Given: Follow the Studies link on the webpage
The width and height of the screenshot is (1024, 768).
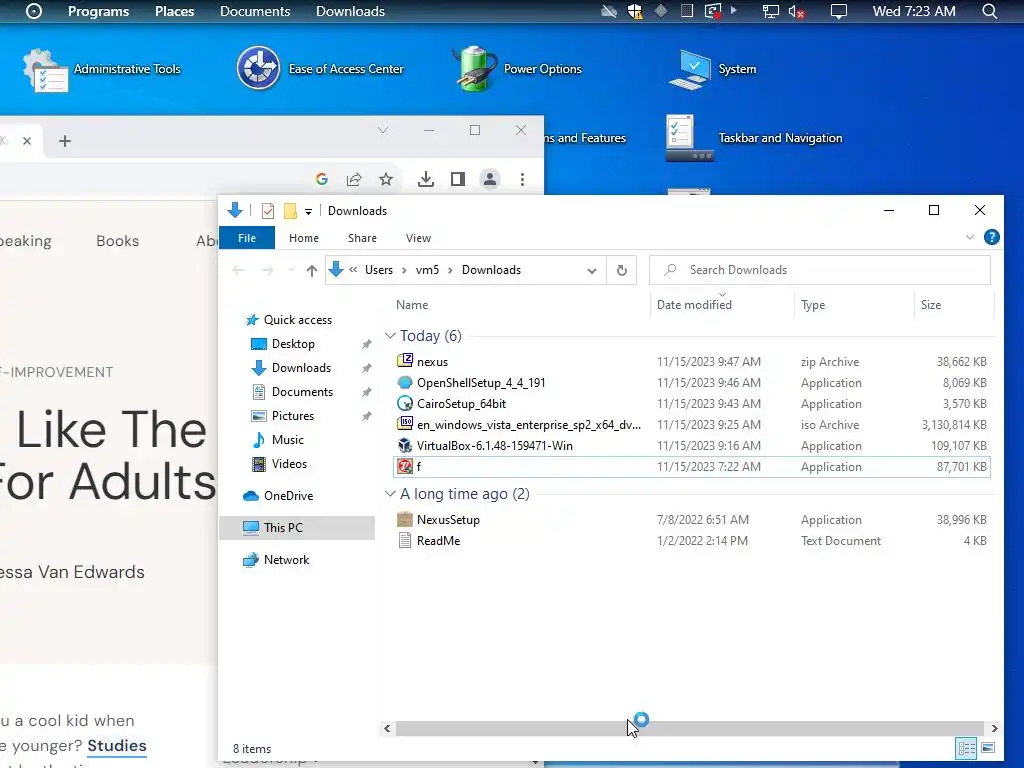Looking at the screenshot, I should point(117,746).
